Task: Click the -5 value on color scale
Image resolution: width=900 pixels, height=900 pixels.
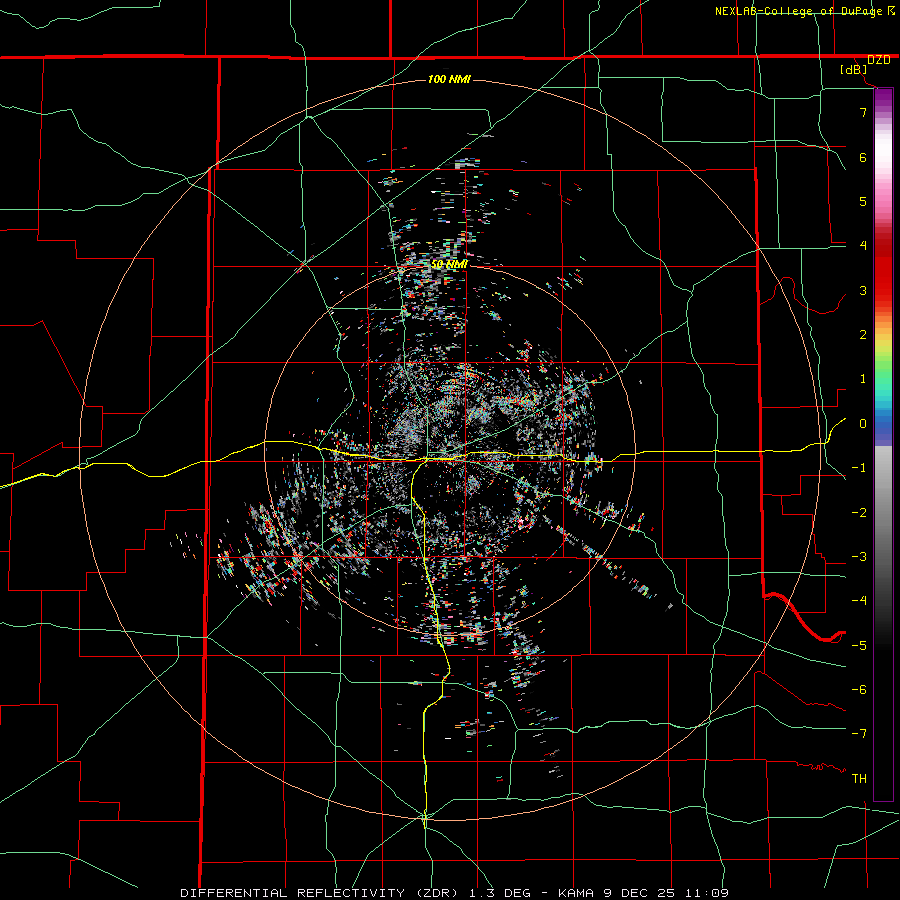Action: [859, 646]
